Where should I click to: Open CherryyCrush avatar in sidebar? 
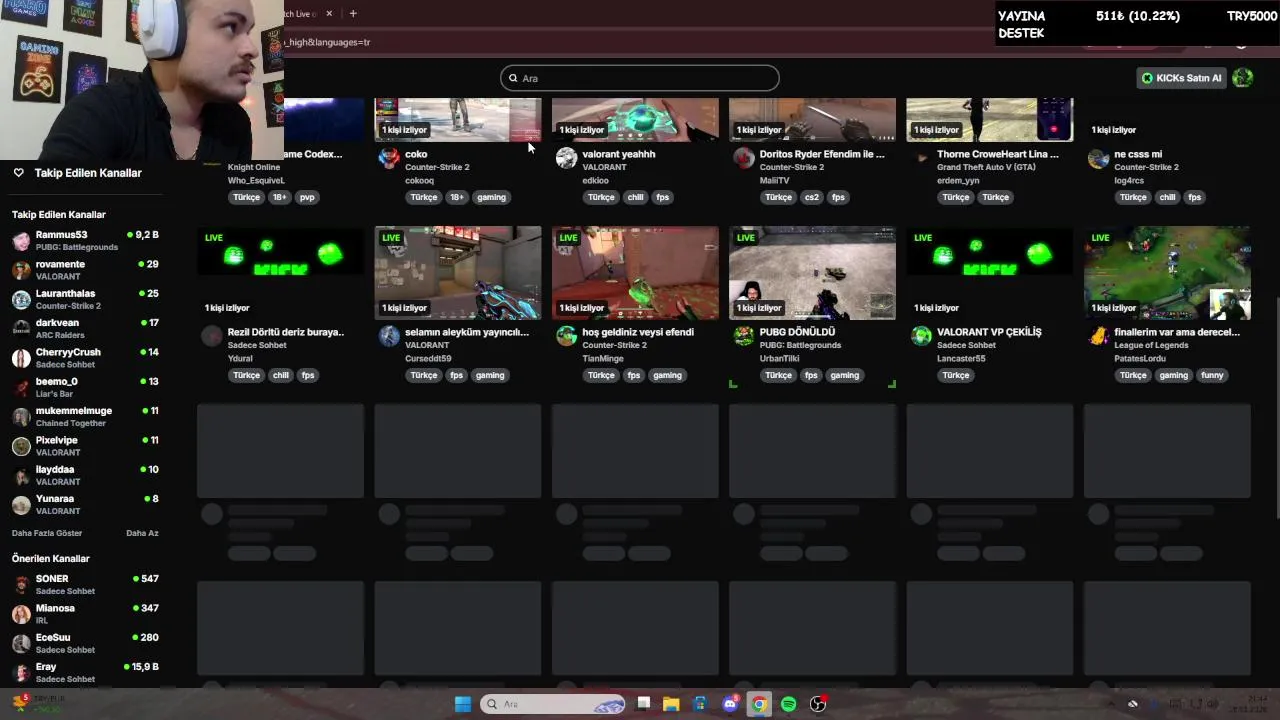[21, 358]
